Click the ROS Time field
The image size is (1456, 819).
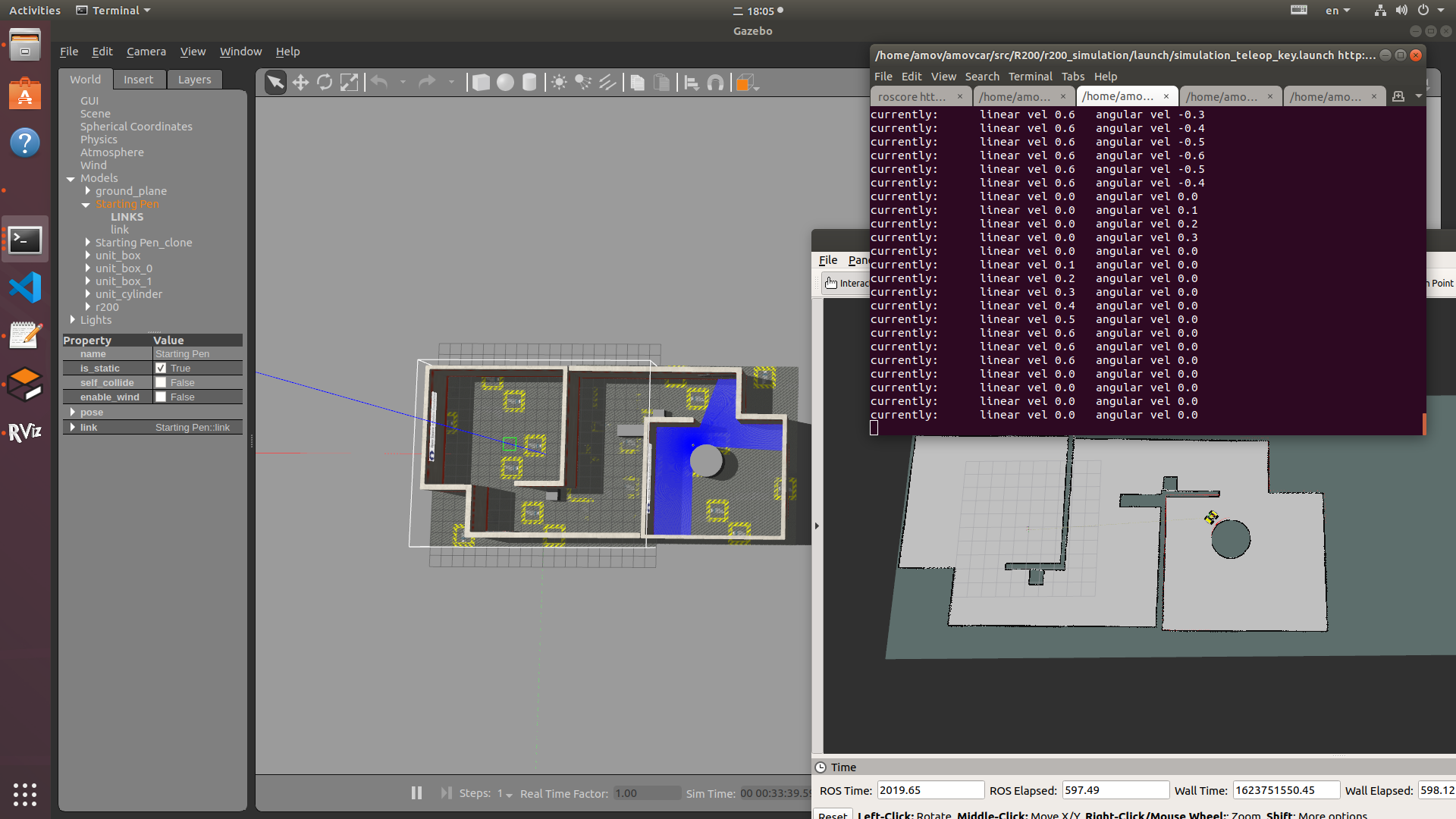coord(930,790)
